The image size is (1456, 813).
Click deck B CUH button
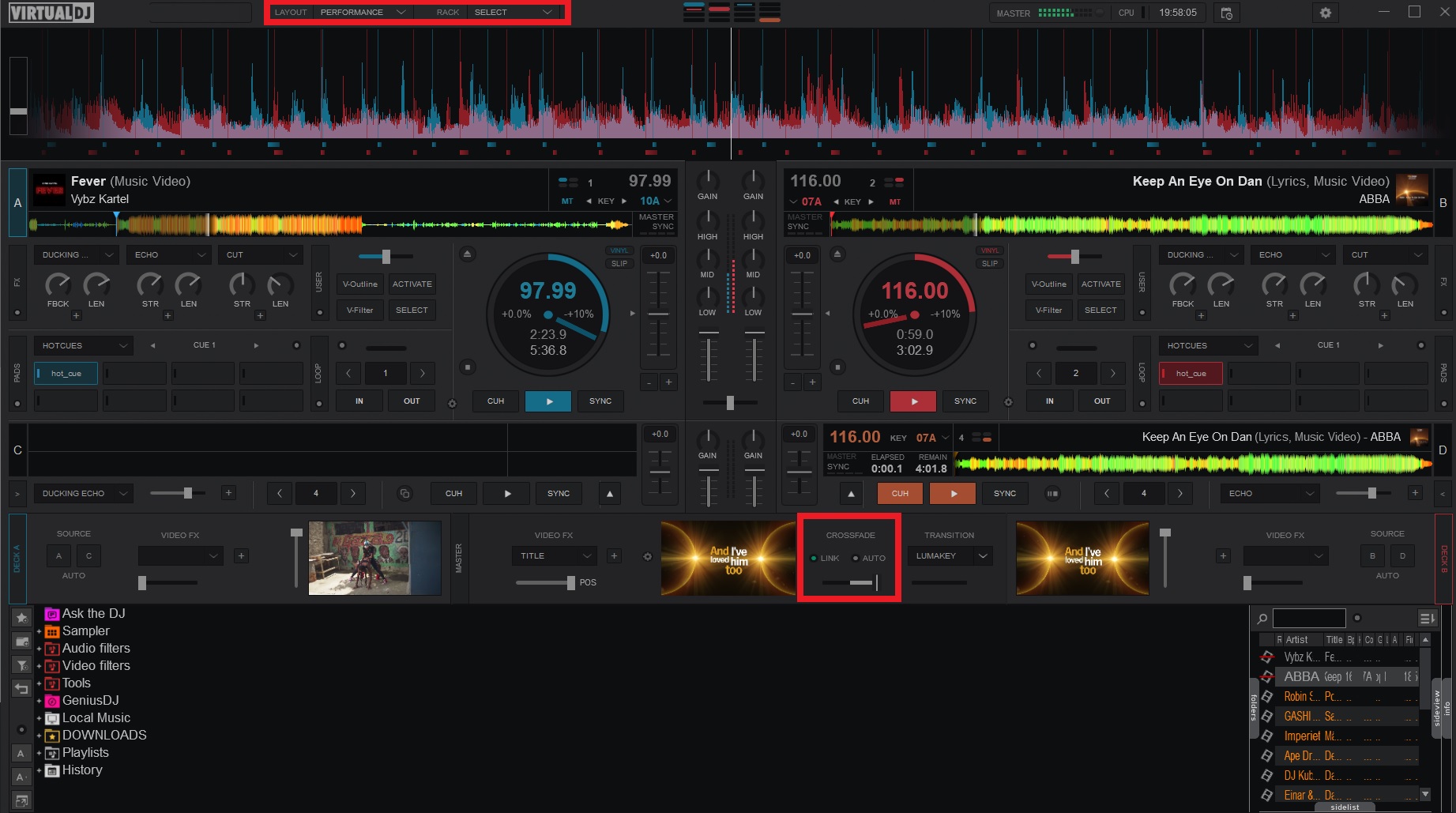point(861,401)
